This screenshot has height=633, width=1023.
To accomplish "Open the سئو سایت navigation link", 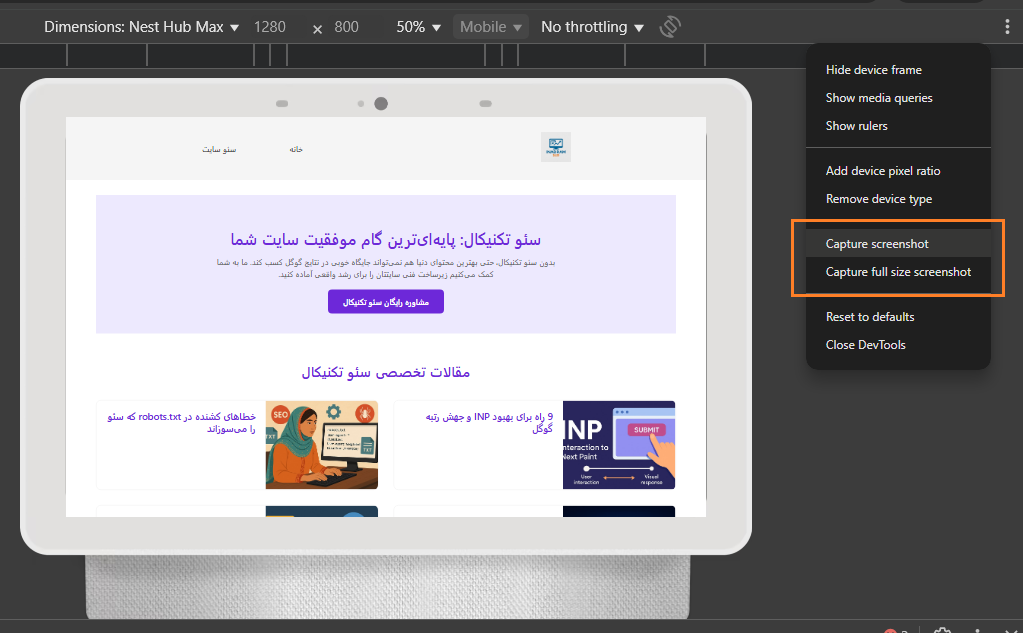I will click(219, 149).
